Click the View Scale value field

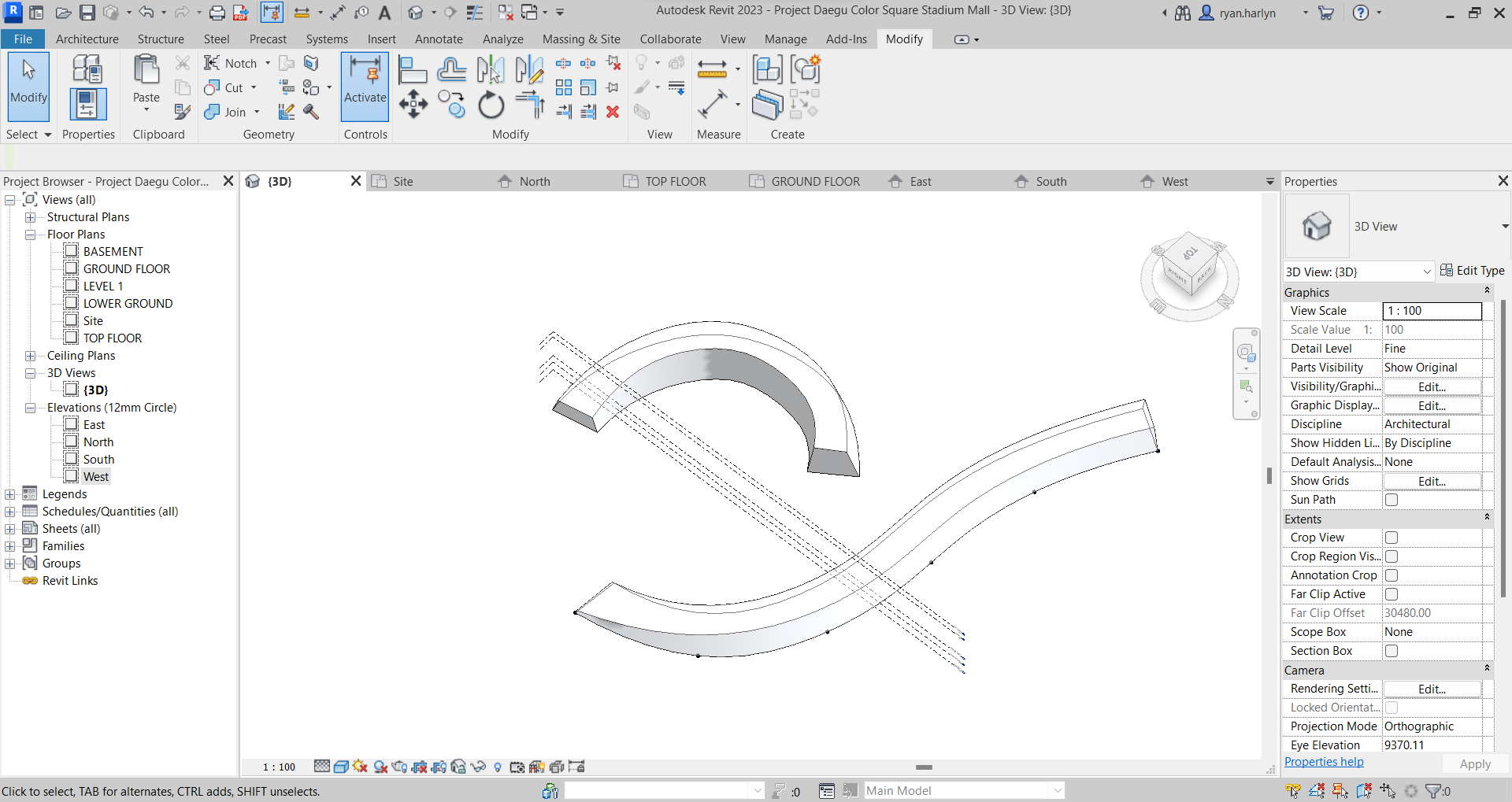coord(1431,311)
